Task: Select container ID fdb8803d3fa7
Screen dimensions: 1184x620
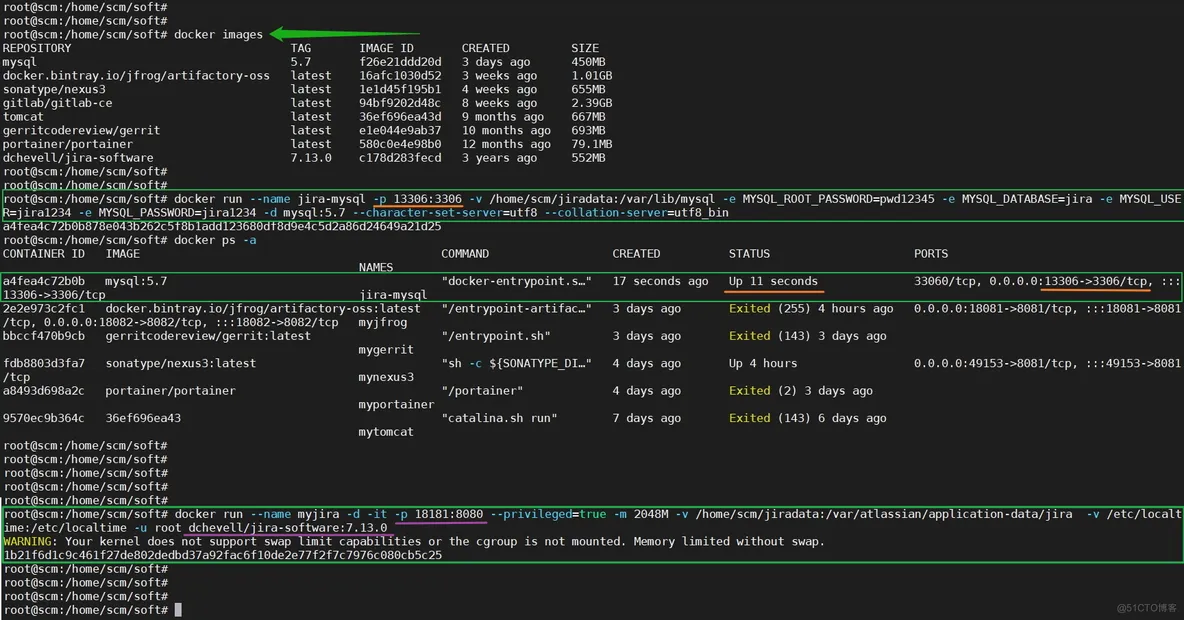Action: (x=44, y=363)
